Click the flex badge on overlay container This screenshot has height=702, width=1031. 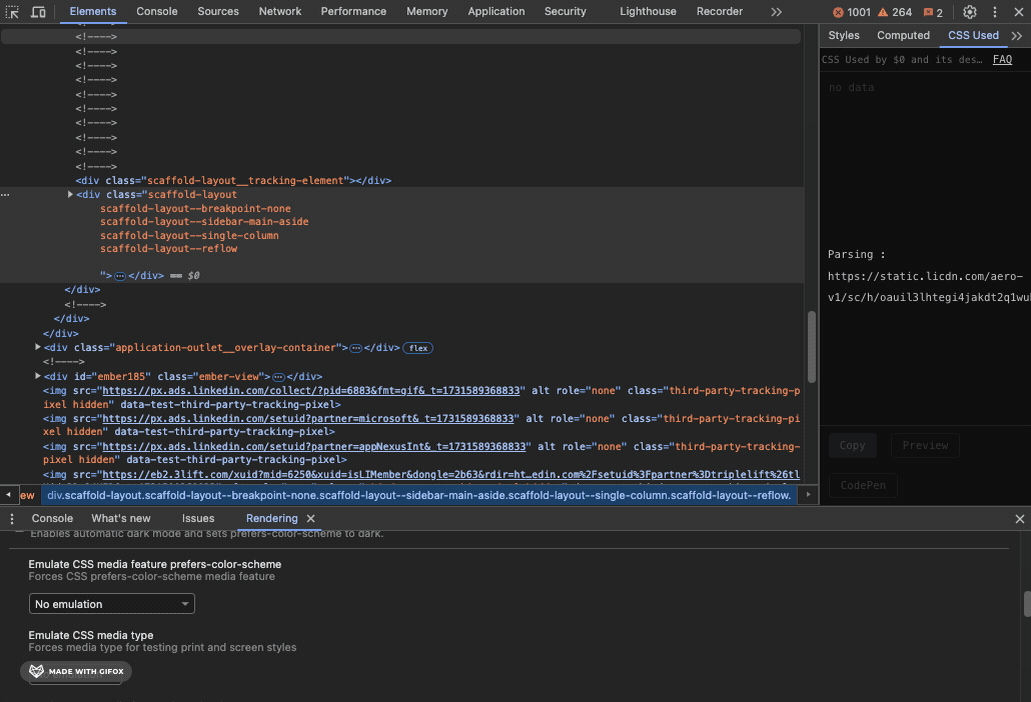(x=417, y=348)
